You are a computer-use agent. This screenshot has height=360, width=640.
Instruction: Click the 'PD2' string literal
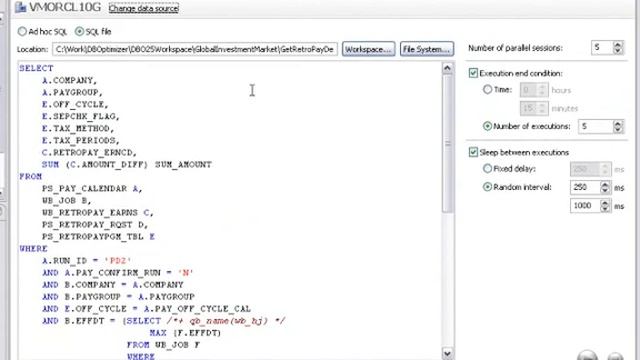(118, 260)
